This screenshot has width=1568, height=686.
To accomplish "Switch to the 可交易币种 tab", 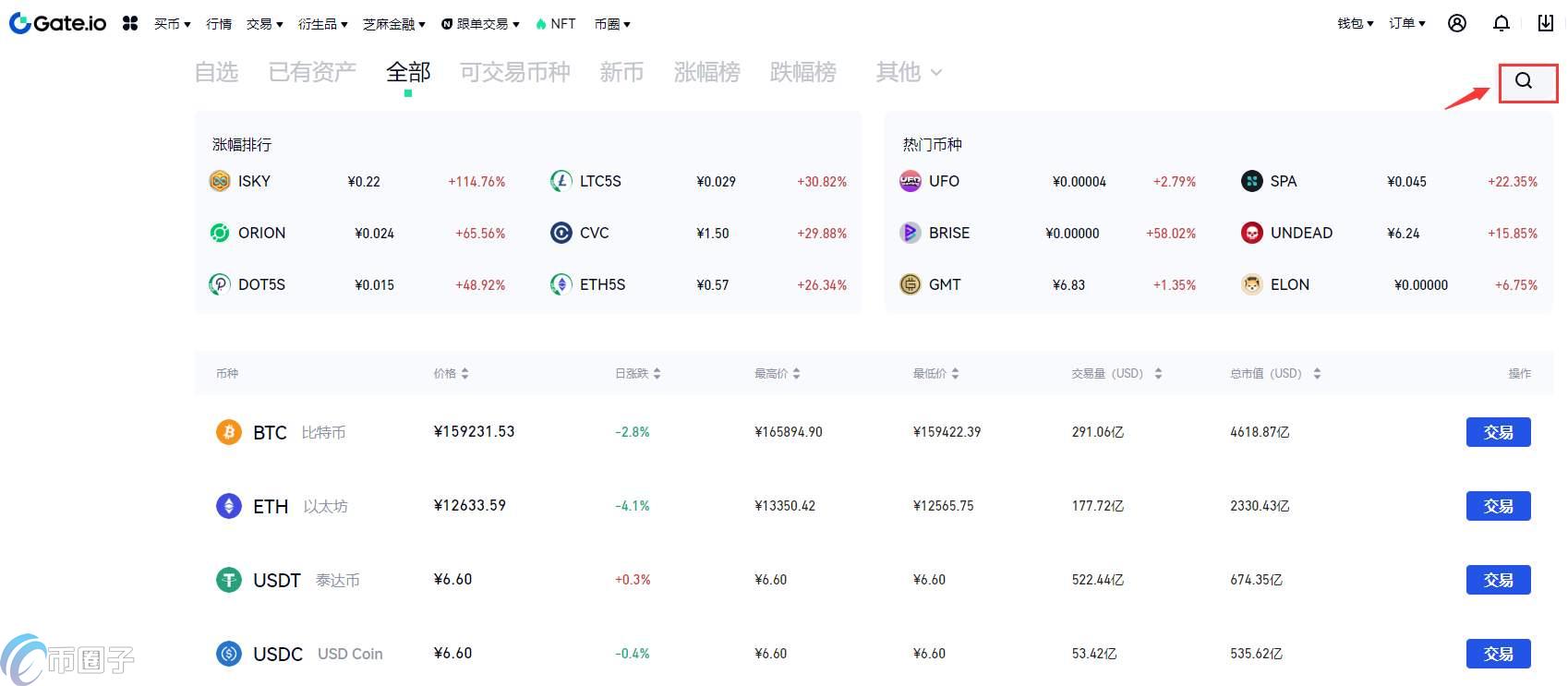I will point(515,72).
